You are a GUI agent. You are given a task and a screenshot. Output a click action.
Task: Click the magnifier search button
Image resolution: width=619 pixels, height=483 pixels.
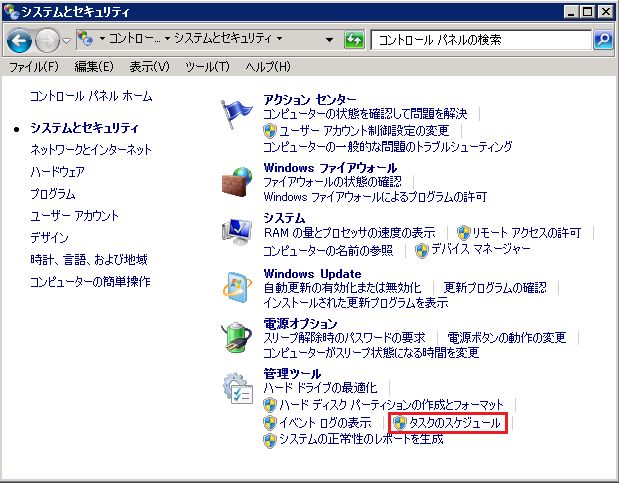[x=603, y=39]
